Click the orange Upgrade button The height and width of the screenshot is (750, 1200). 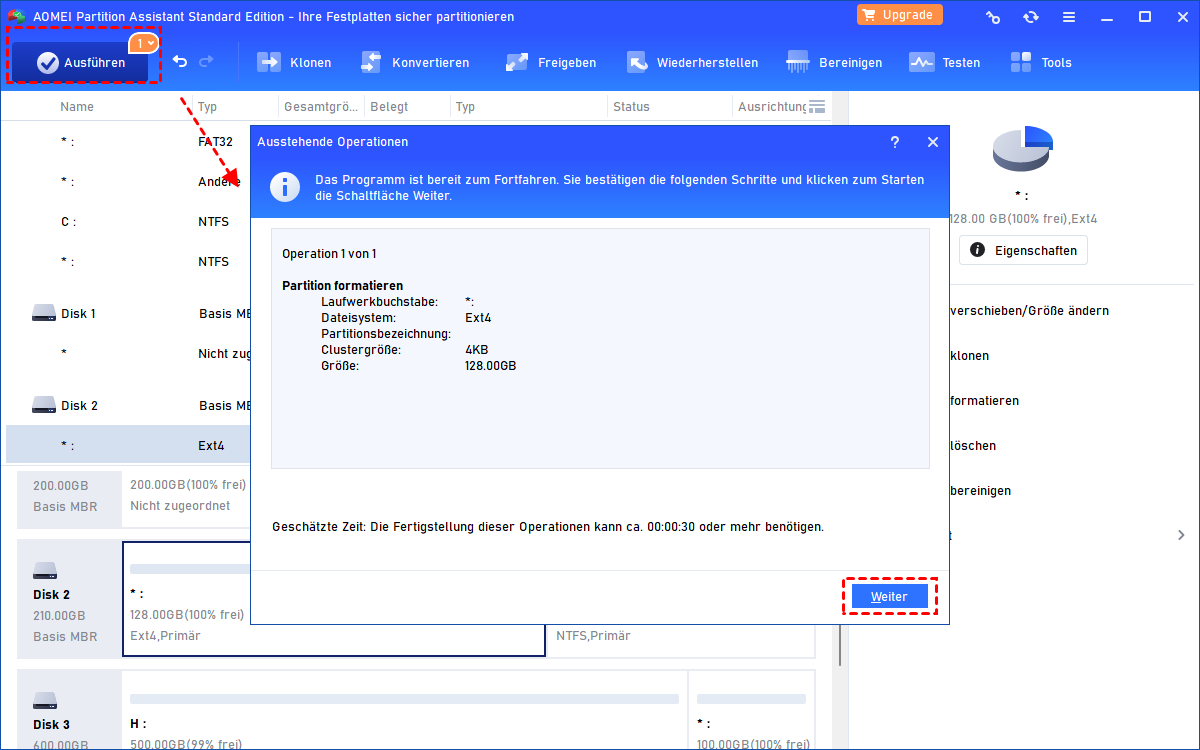pyautogui.click(x=899, y=15)
